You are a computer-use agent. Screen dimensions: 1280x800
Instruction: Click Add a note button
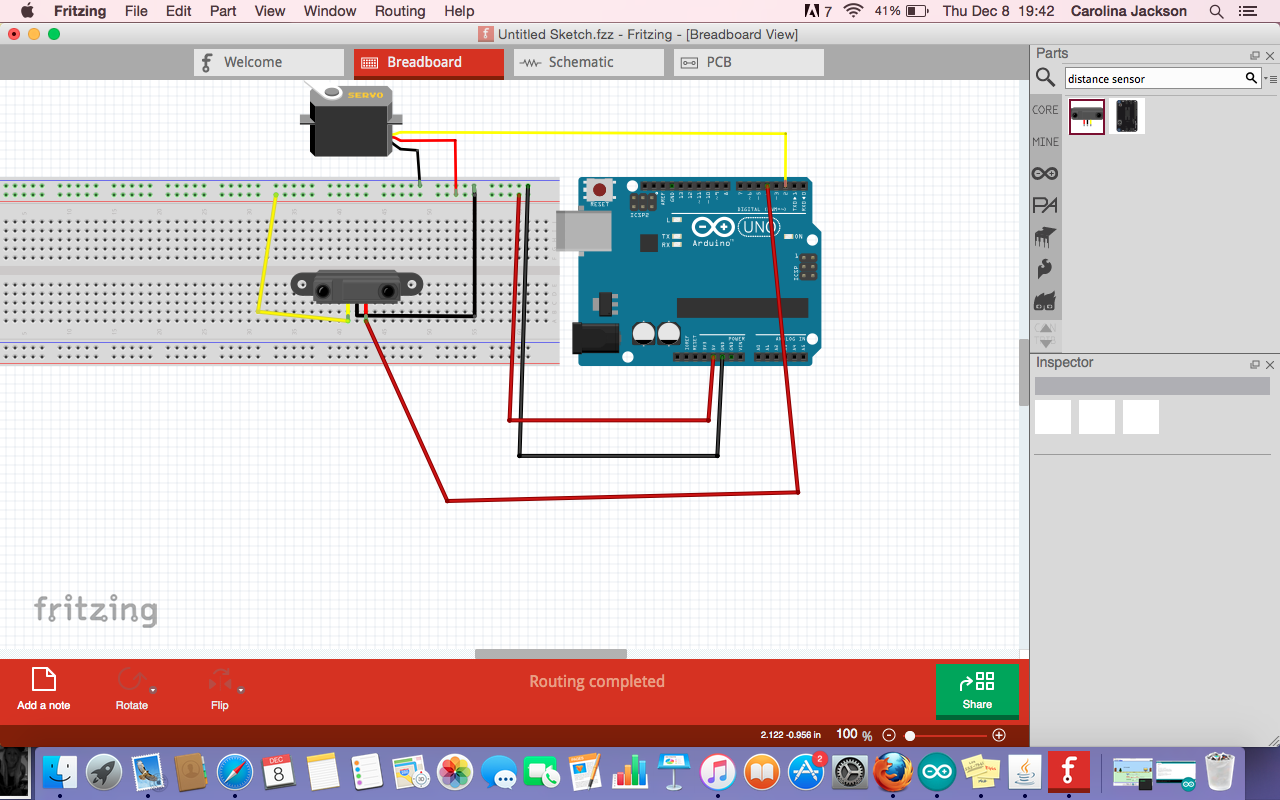point(44,689)
